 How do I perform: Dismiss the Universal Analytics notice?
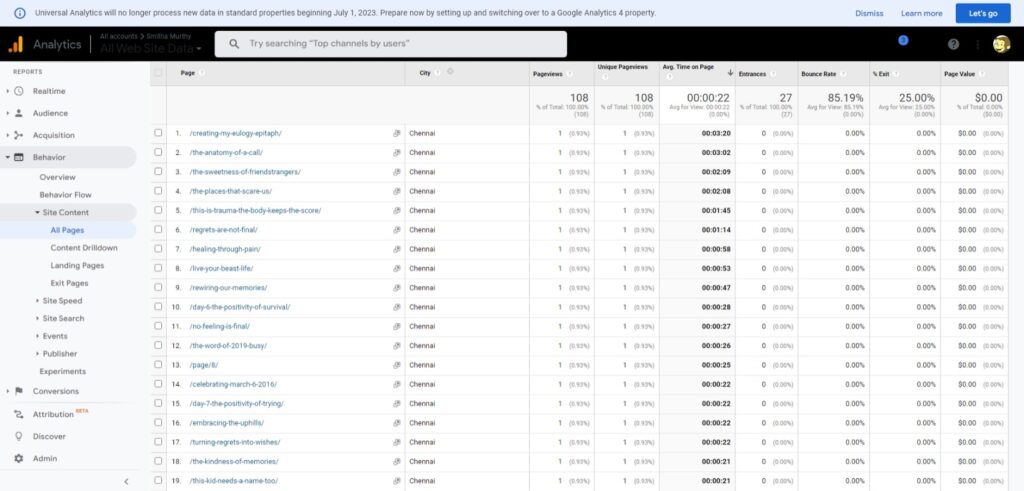click(869, 13)
